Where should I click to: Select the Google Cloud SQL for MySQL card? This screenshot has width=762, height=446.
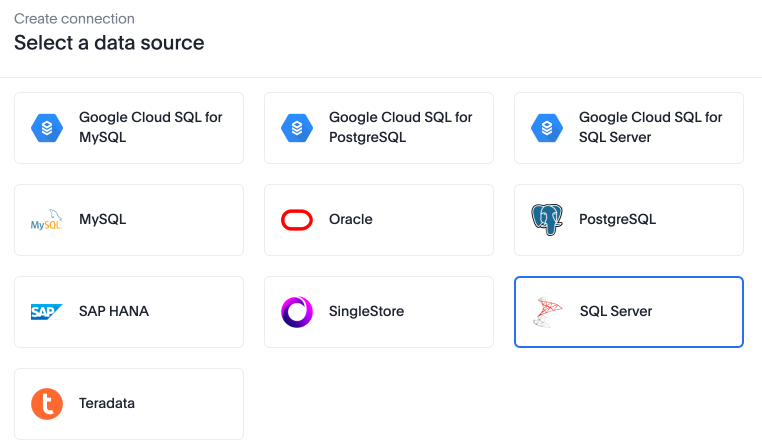click(129, 128)
